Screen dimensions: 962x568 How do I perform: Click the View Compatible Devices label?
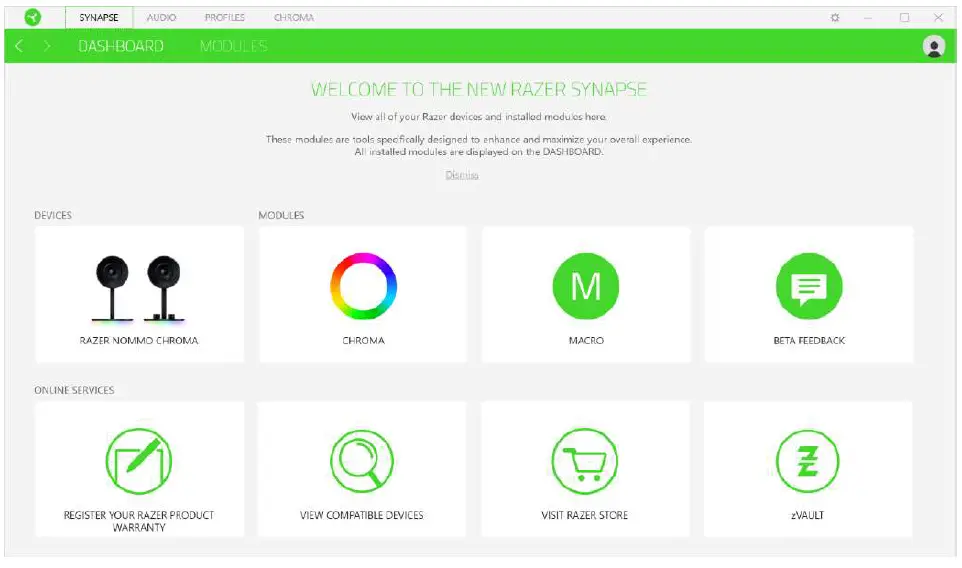click(x=362, y=515)
